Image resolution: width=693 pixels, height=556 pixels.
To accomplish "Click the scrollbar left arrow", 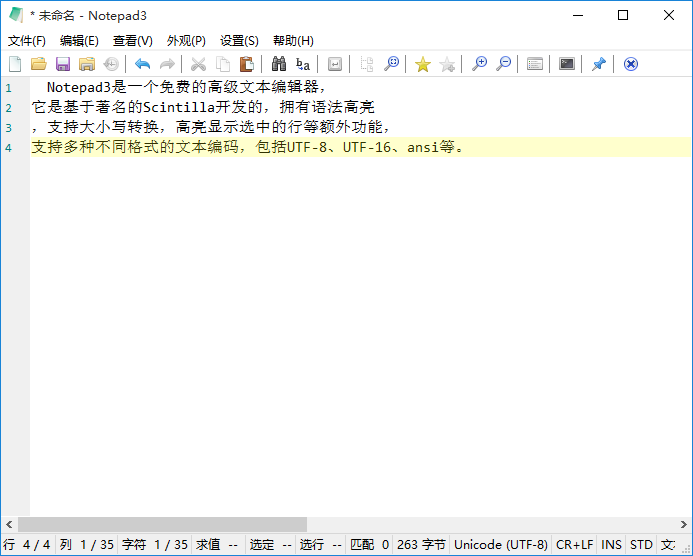I will click(x=9, y=525).
